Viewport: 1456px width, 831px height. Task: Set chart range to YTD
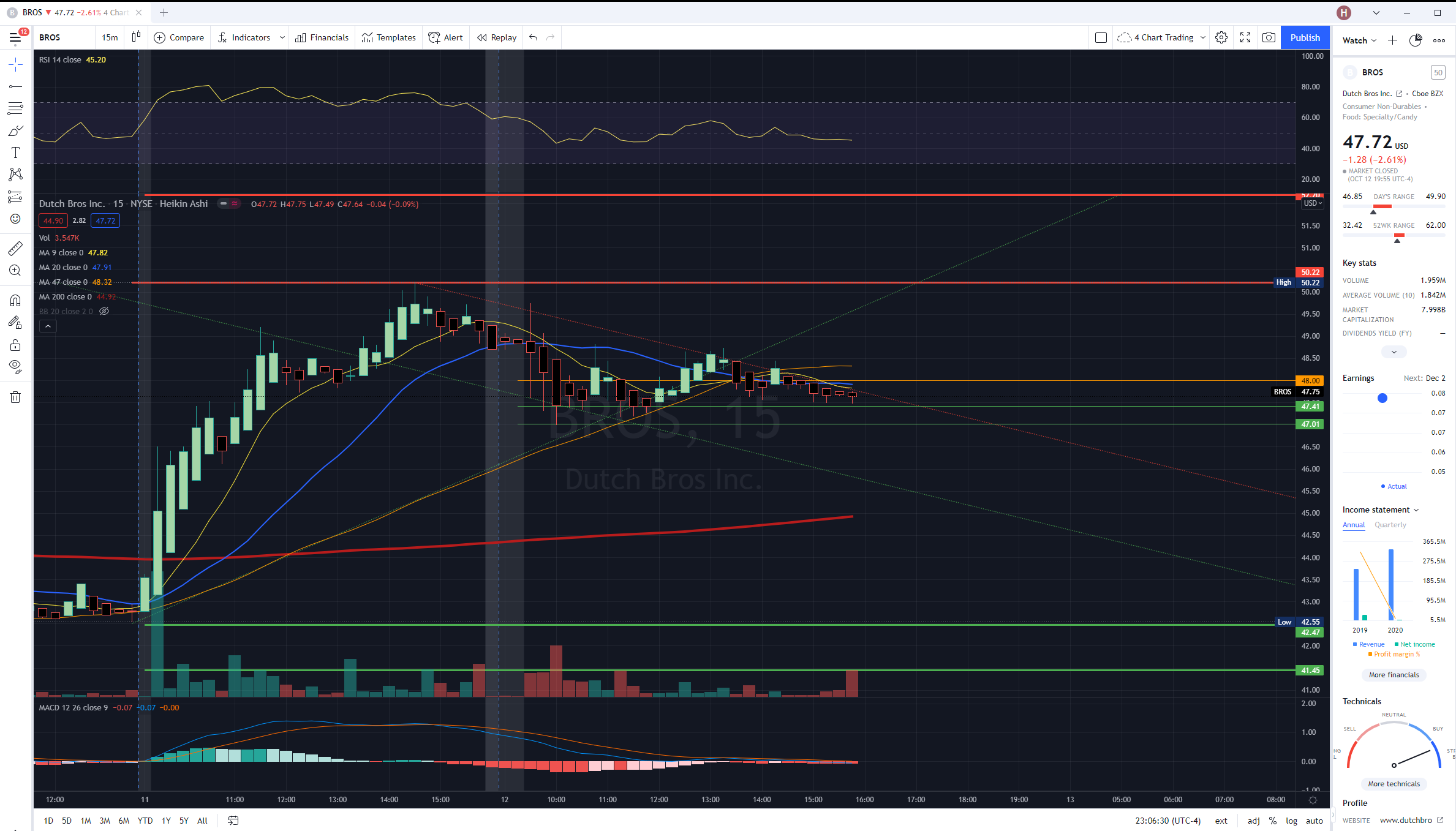click(x=145, y=821)
